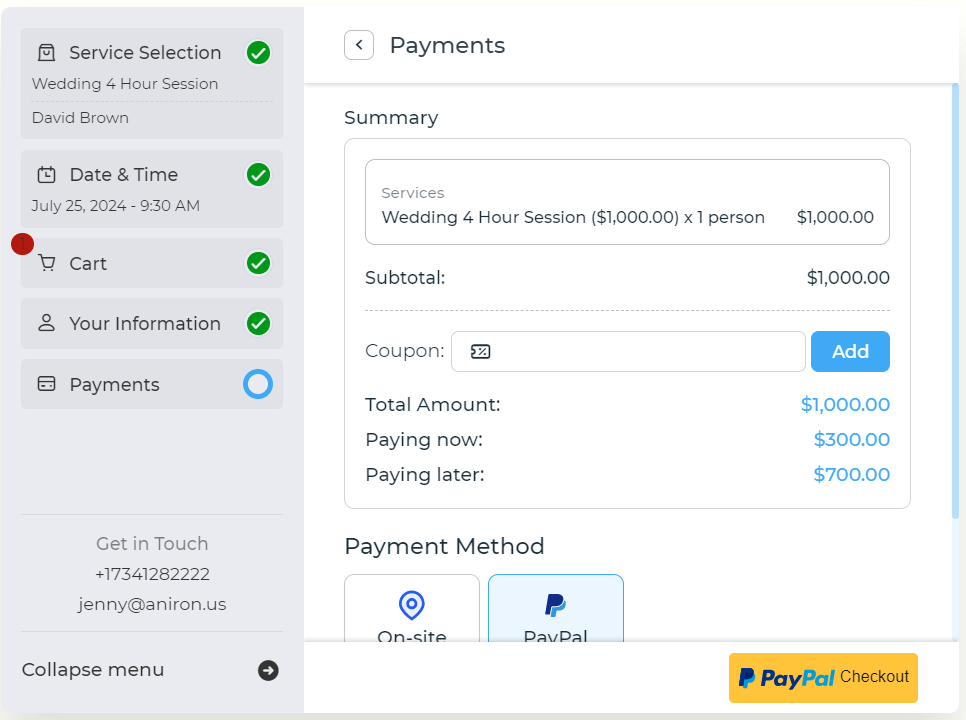Click the vertical scrollbar on payments panel

(955, 300)
